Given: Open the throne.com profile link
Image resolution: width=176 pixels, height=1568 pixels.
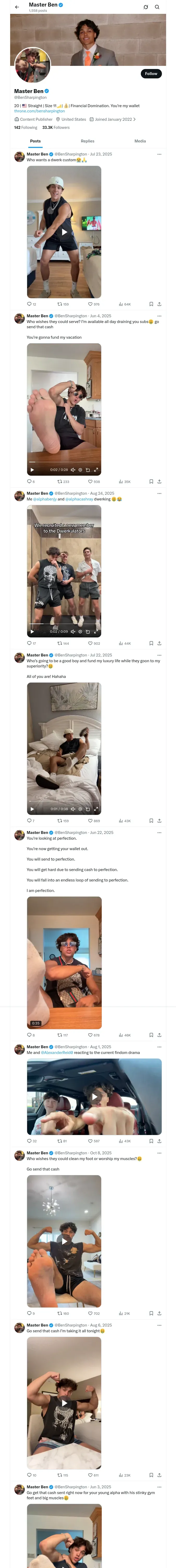Looking at the screenshot, I should 39,111.
